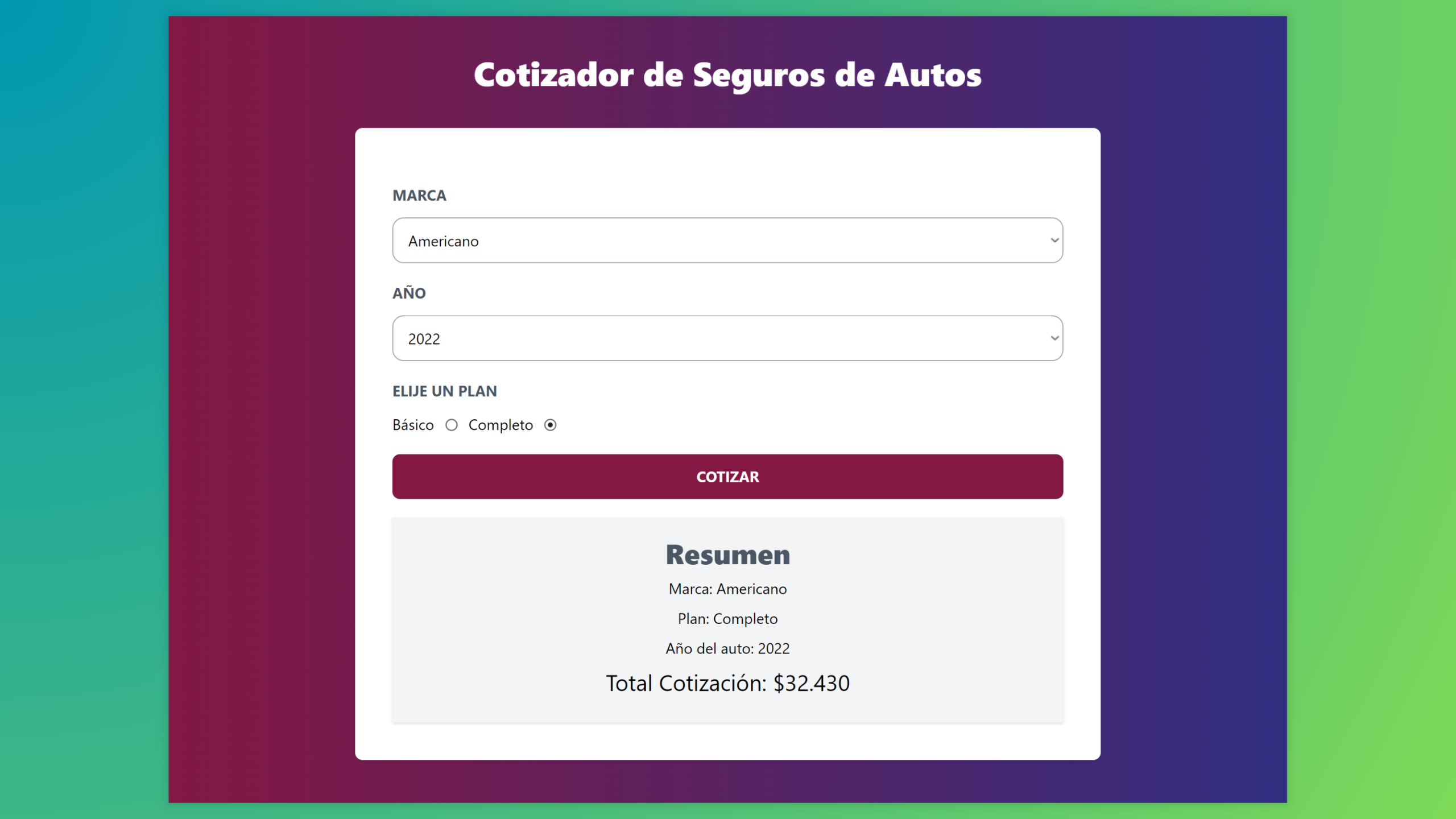Click COTIZAR to recalculate the quote

click(727, 477)
